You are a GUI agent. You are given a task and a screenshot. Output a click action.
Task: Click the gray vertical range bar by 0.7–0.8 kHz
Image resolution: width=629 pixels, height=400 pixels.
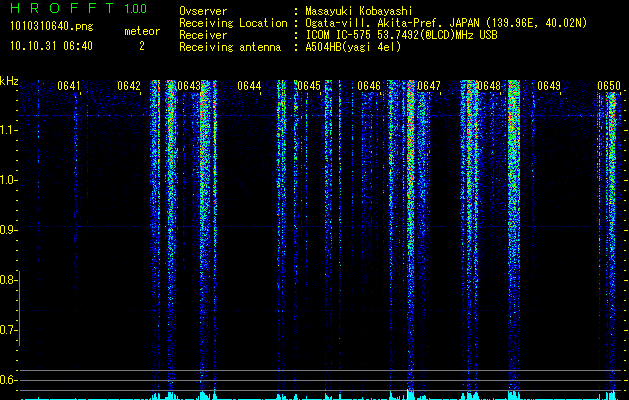point(19,309)
